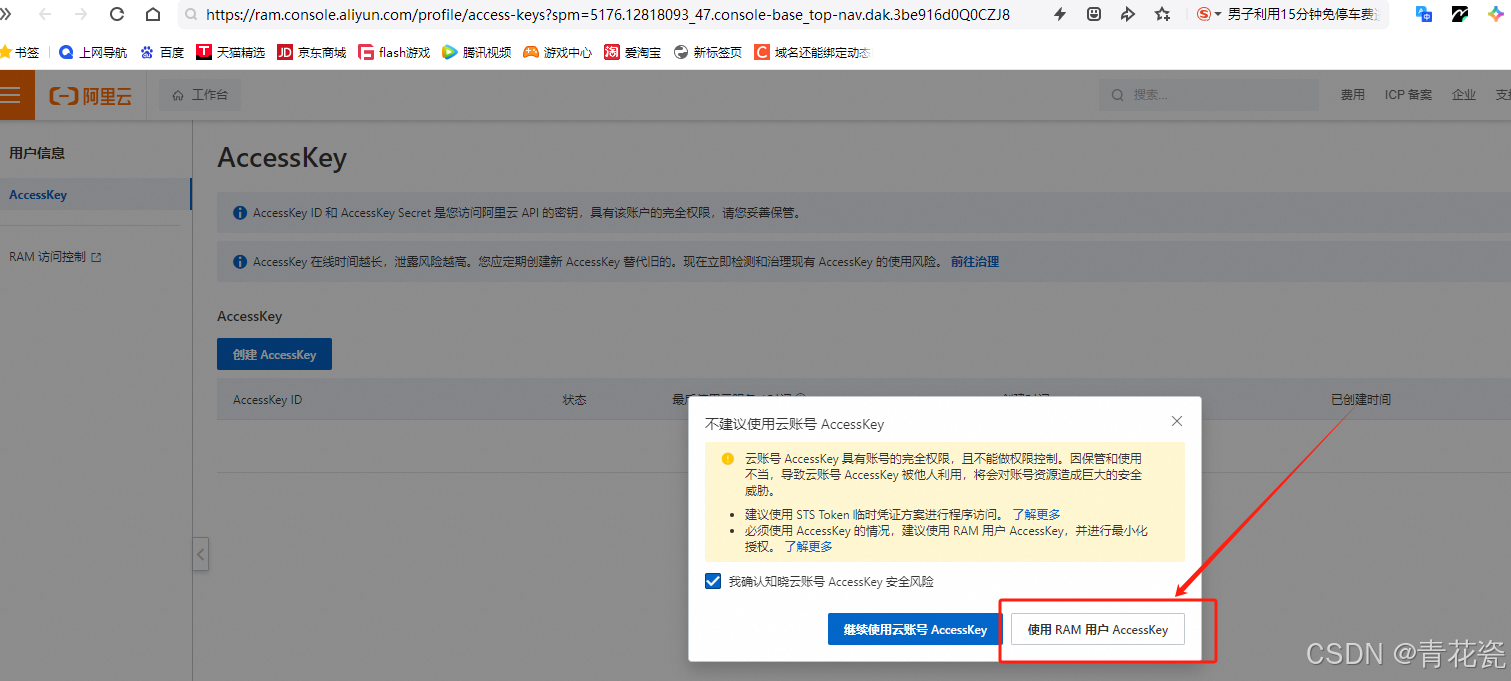Open the 百度 bookmark

pos(163,52)
